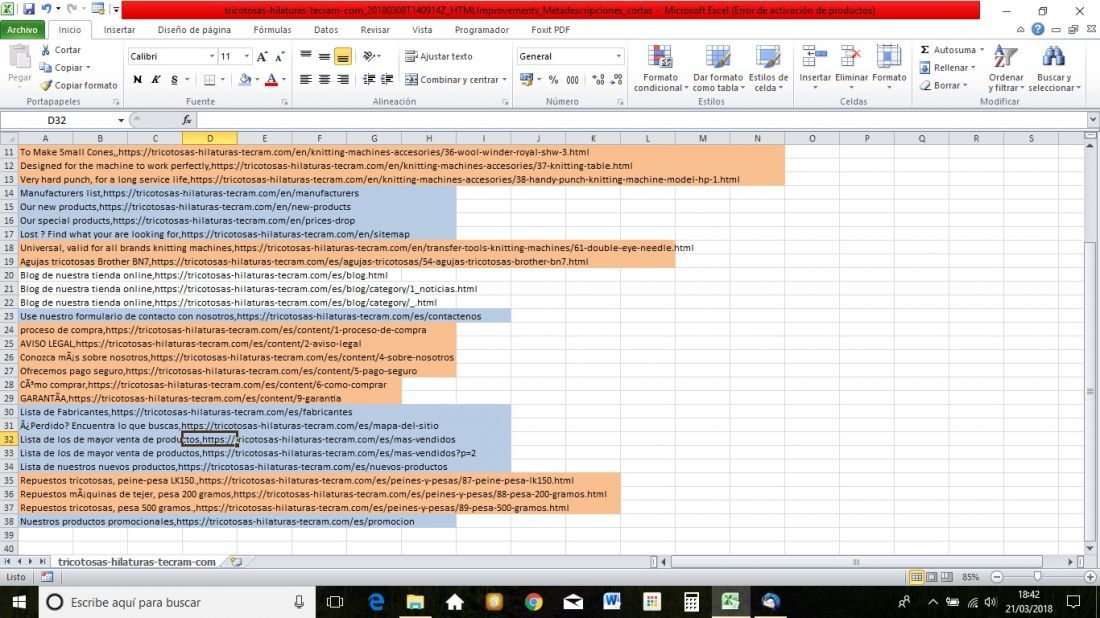Click the Autosuma sigma button
Viewport: 1100px width, 618px height.
tap(948, 50)
